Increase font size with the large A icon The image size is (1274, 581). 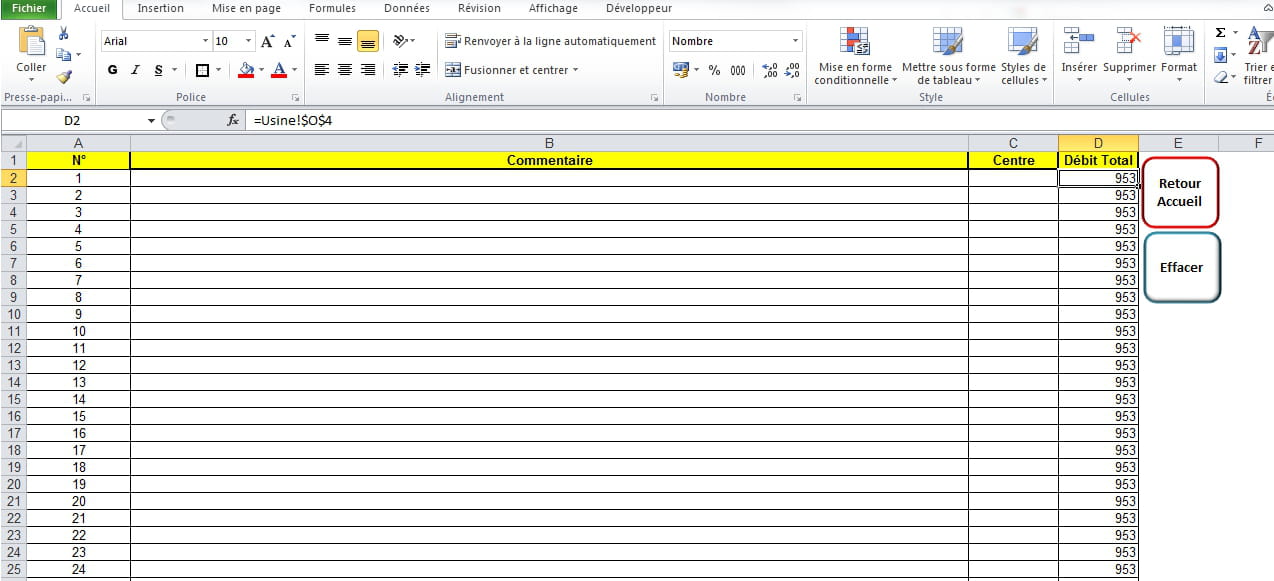pos(267,41)
